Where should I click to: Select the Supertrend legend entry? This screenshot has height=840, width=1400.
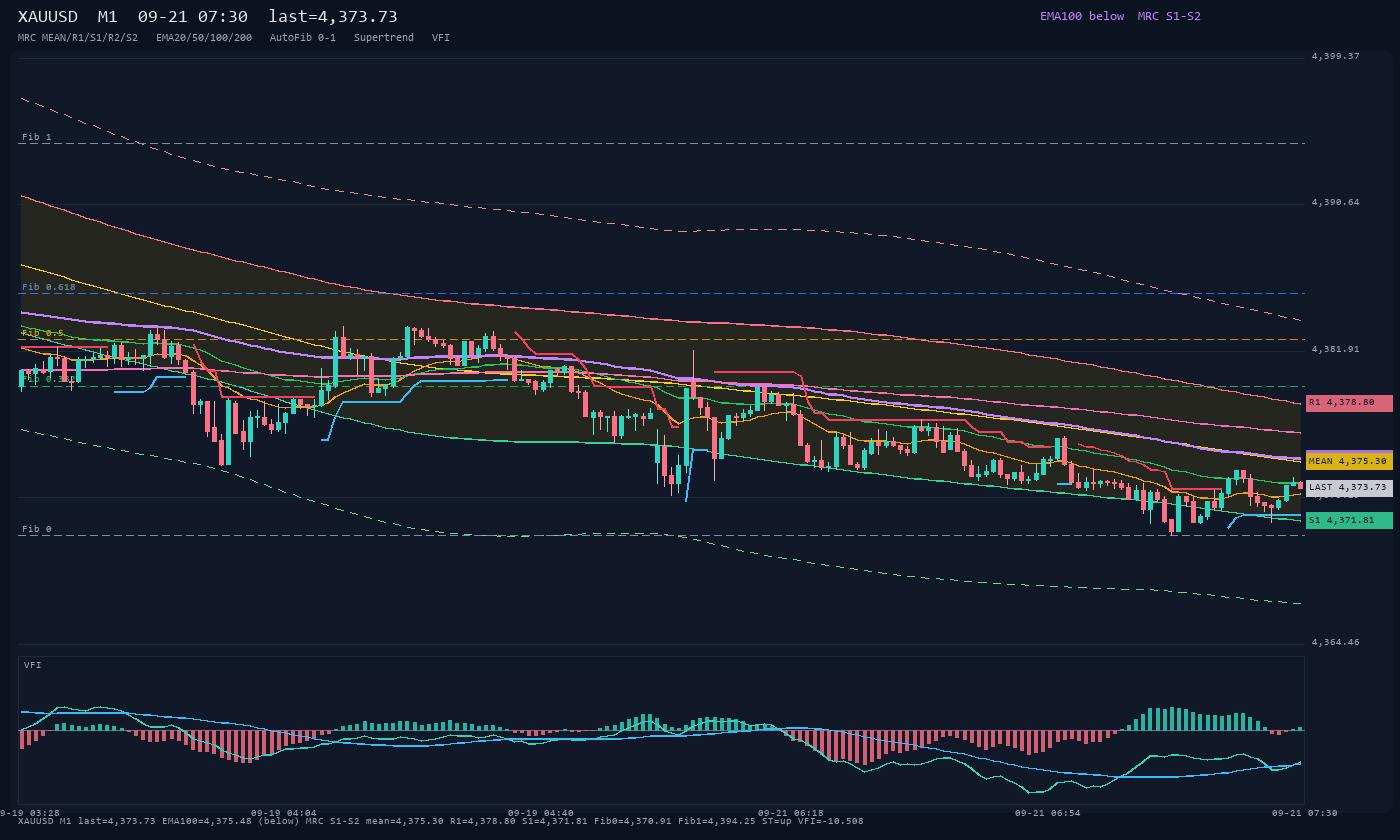tap(384, 37)
